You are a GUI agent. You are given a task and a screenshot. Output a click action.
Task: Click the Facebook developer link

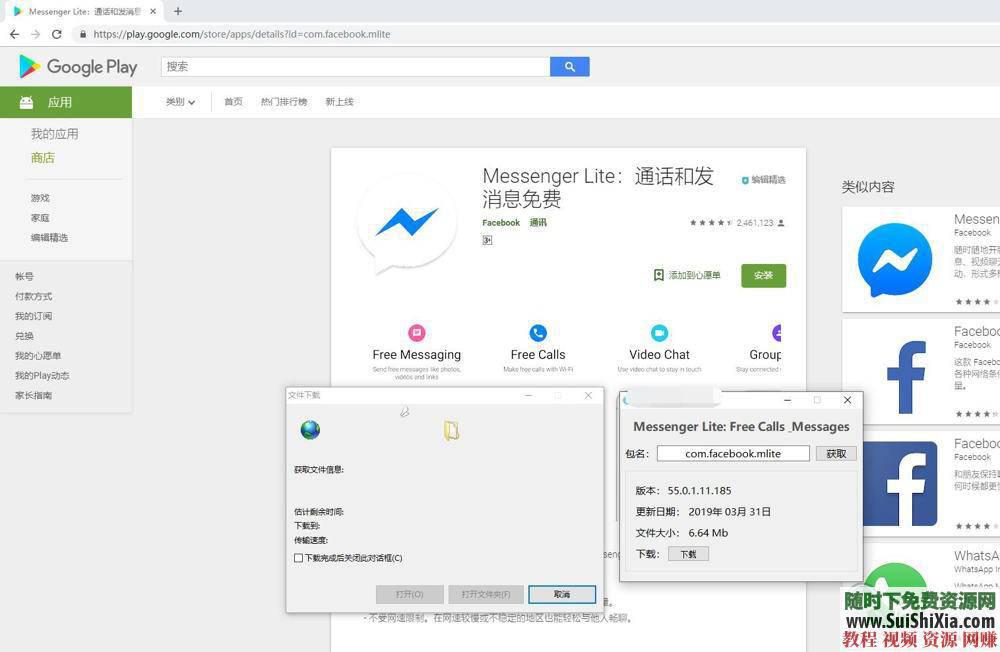[x=501, y=223]
